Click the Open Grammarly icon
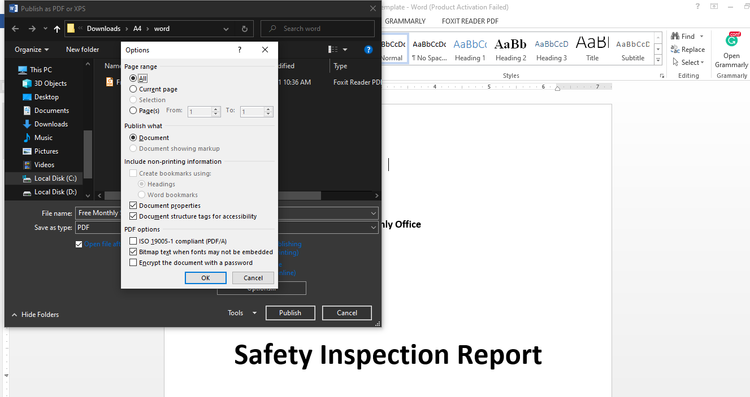This screenshot has height=397, width=750. (x=731, y=41)
